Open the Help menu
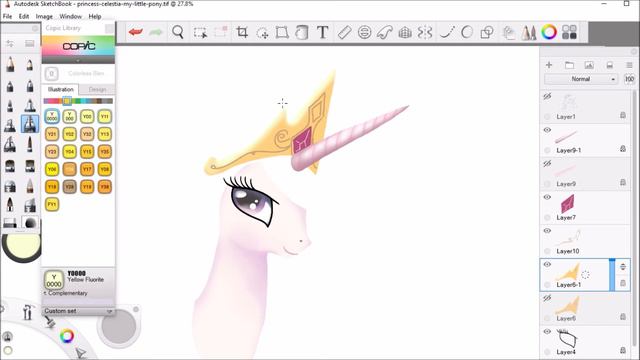The width and height of the screenshot is (640, 360). click(95, 16)
